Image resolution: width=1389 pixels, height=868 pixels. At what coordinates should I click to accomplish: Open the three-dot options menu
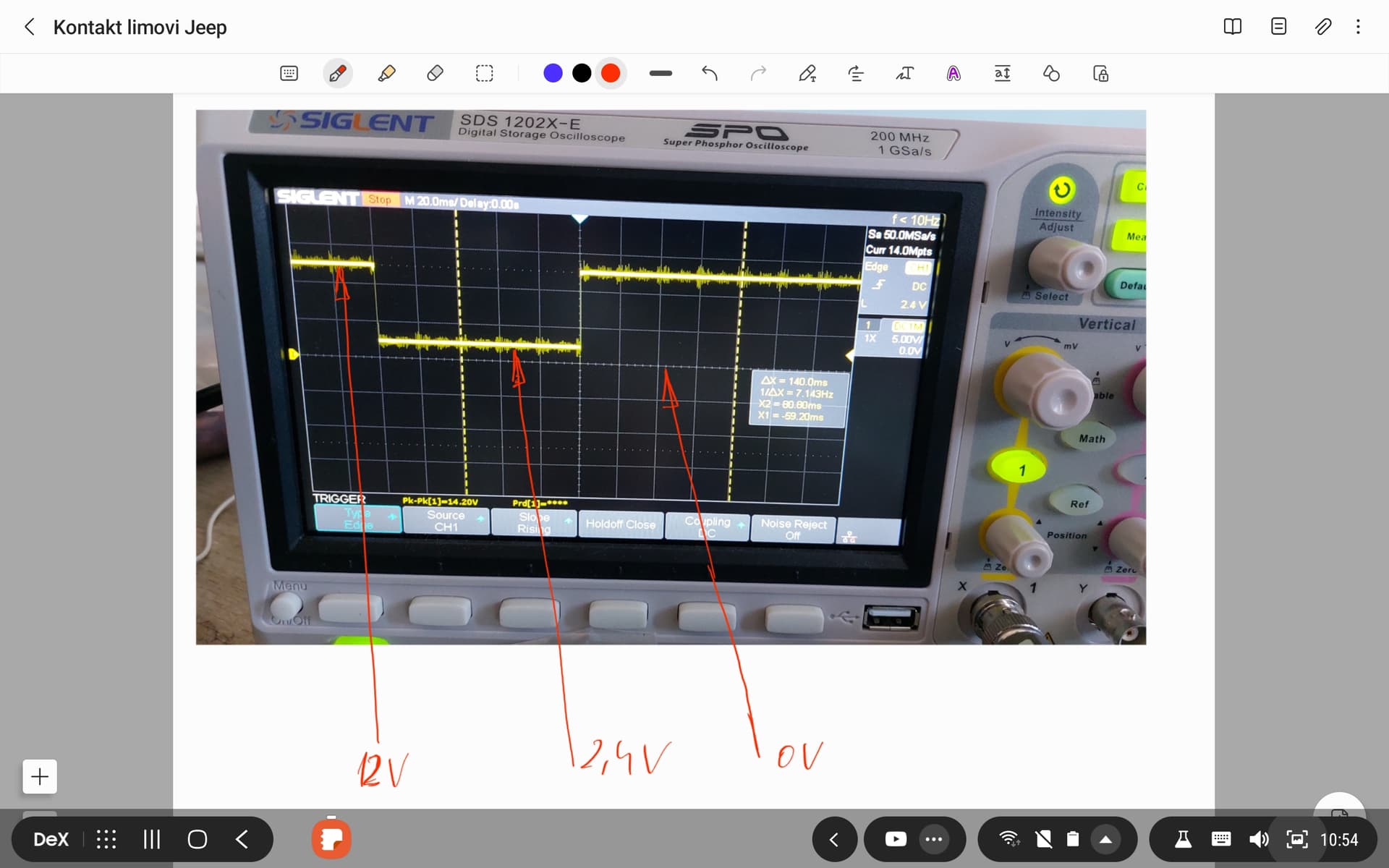pyautogui.click(x=1359, y=27)
